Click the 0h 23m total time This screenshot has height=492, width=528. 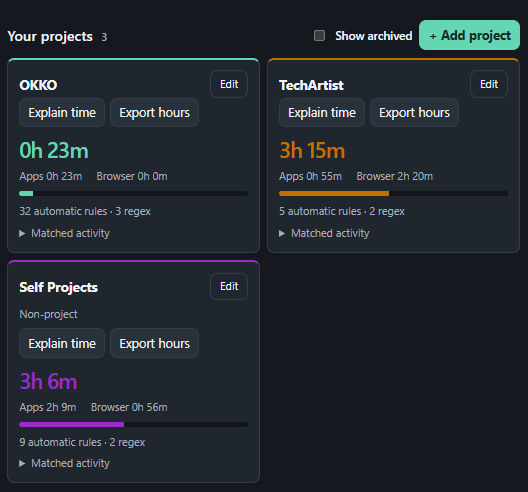click(x=54, y=150)
